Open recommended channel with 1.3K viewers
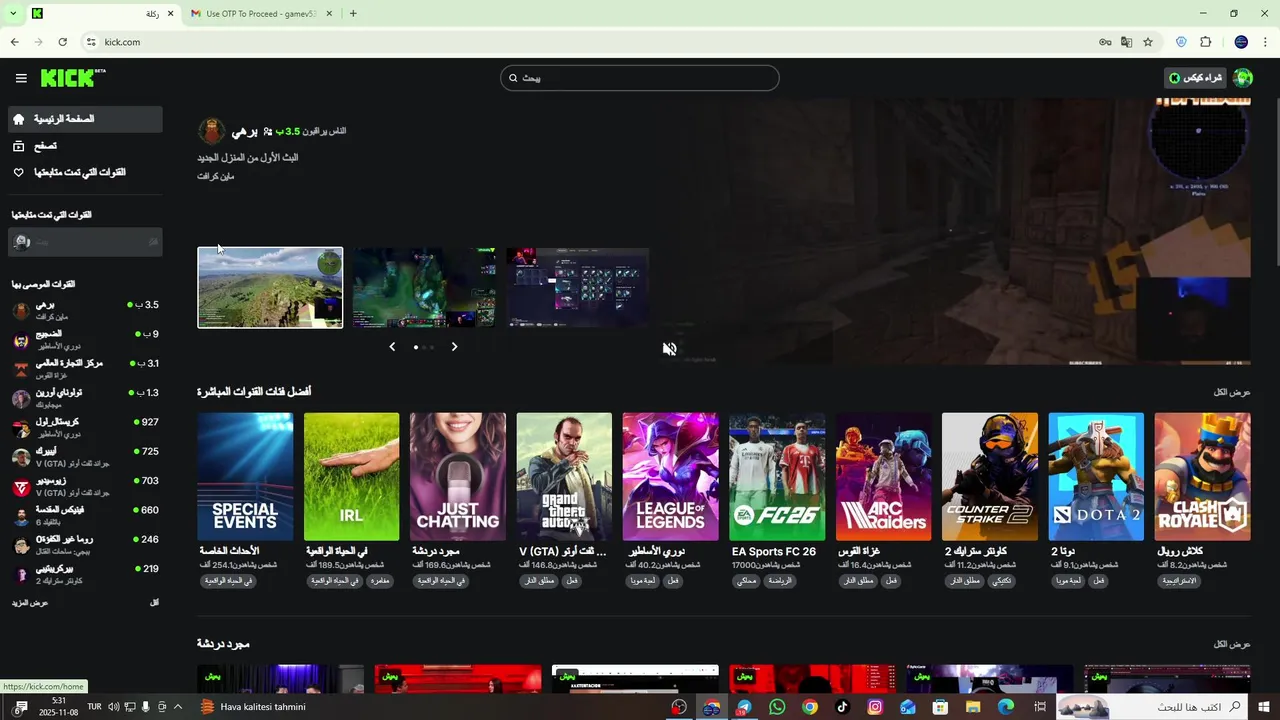The width and height of the screenshot is (1280, 720). (x=85, y=398)
